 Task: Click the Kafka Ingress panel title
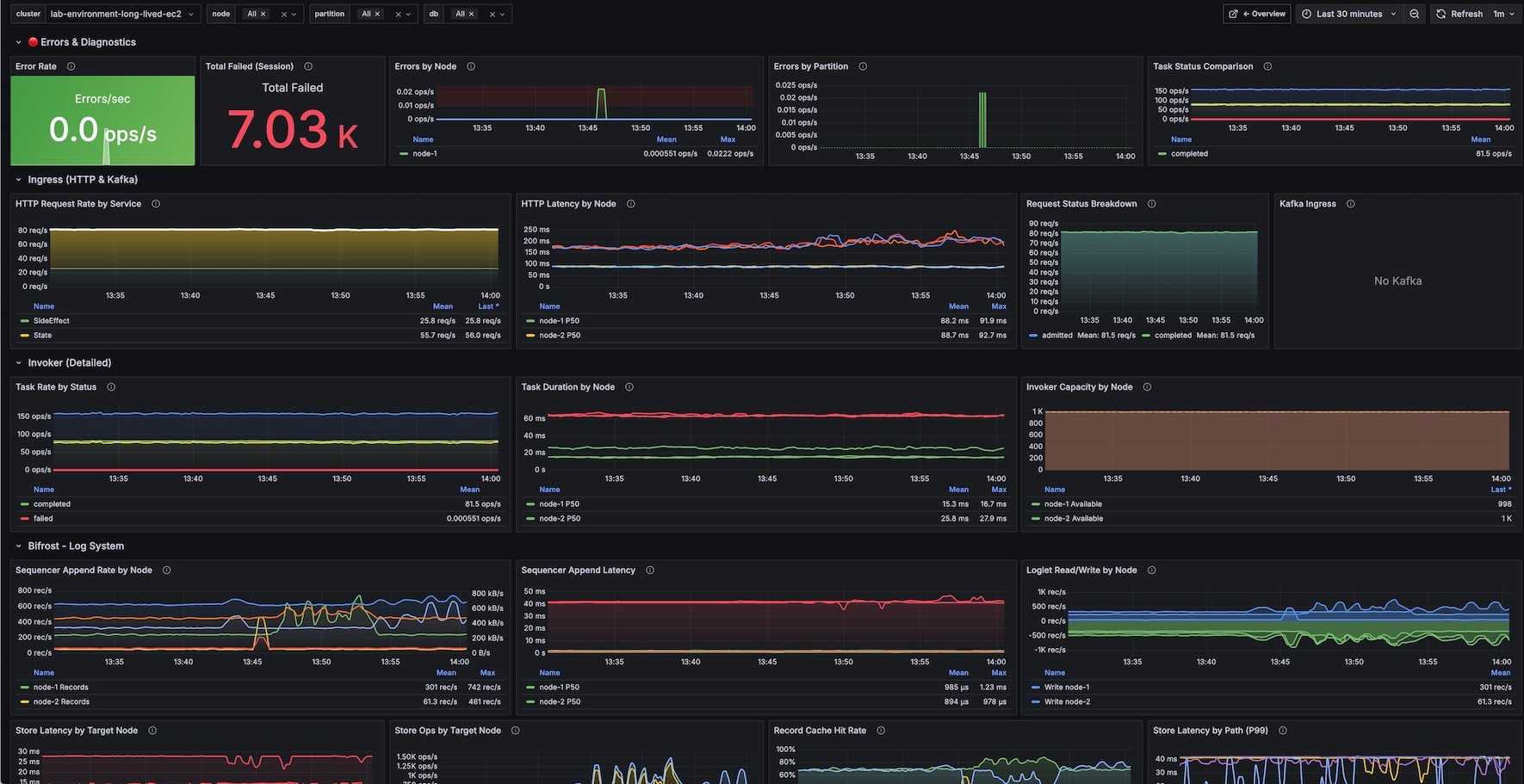(1307, 204)
